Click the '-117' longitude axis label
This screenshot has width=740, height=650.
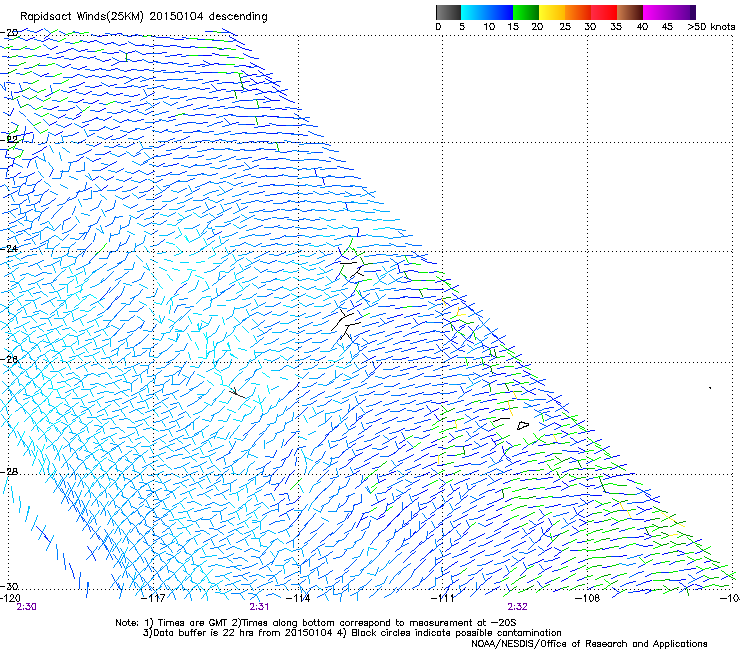pos(153,598)
